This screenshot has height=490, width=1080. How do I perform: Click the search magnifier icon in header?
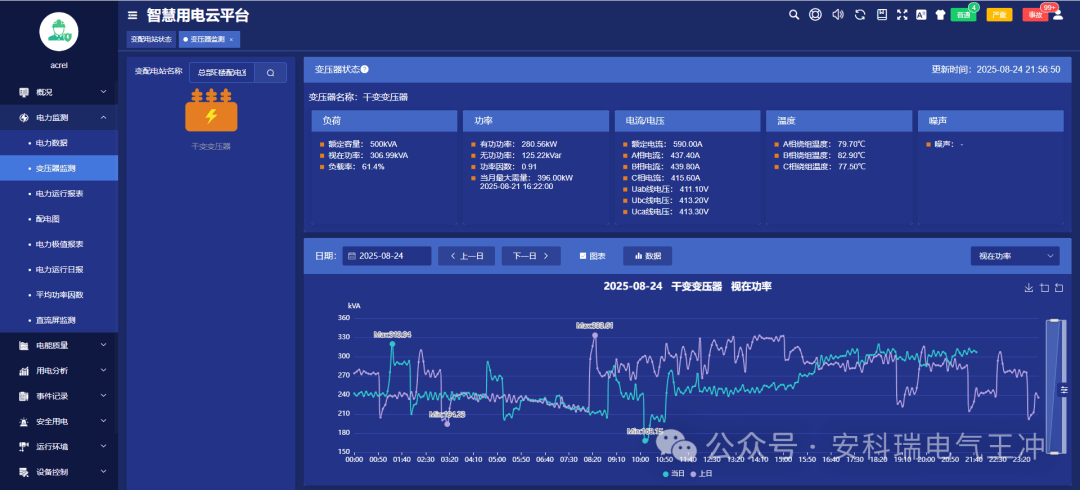tap(794, 15)
